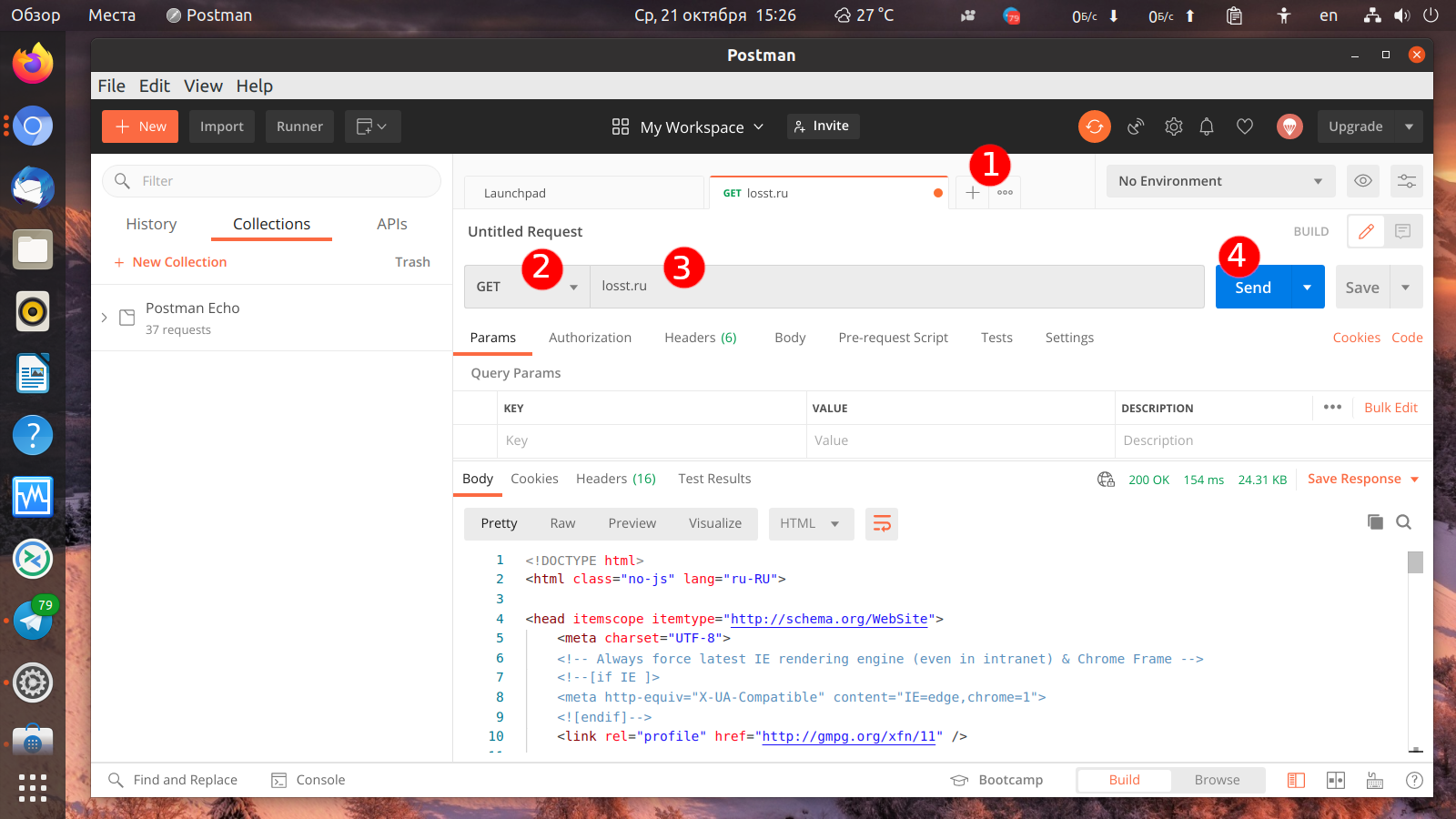Add a new request tab with plus
This screenshot has width=1456, height=819.
pos(973,193)
